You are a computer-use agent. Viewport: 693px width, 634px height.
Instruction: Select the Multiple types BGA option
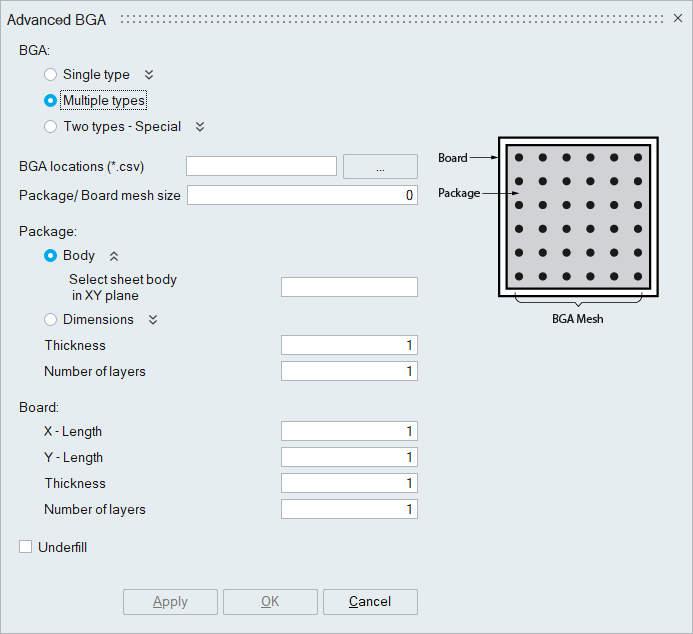click(x=51, y=101)
